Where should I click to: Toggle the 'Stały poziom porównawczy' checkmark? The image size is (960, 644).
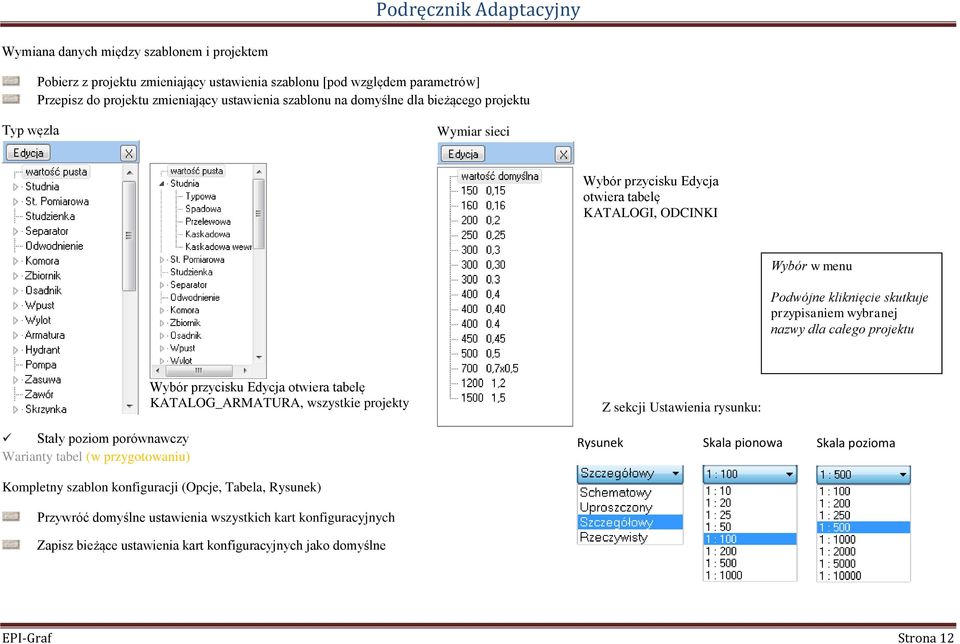tap(7, 438)
